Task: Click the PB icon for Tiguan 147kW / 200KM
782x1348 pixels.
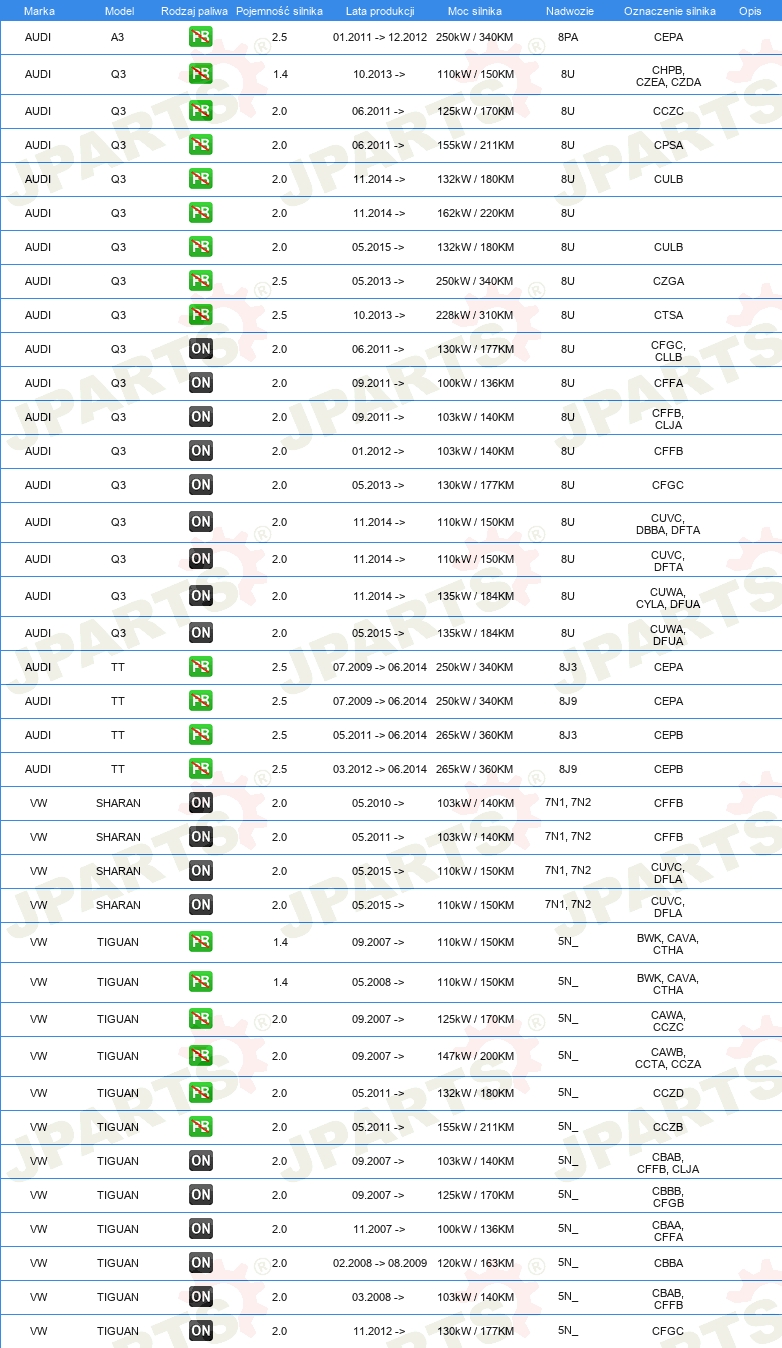Action: tap(201, 1056)
